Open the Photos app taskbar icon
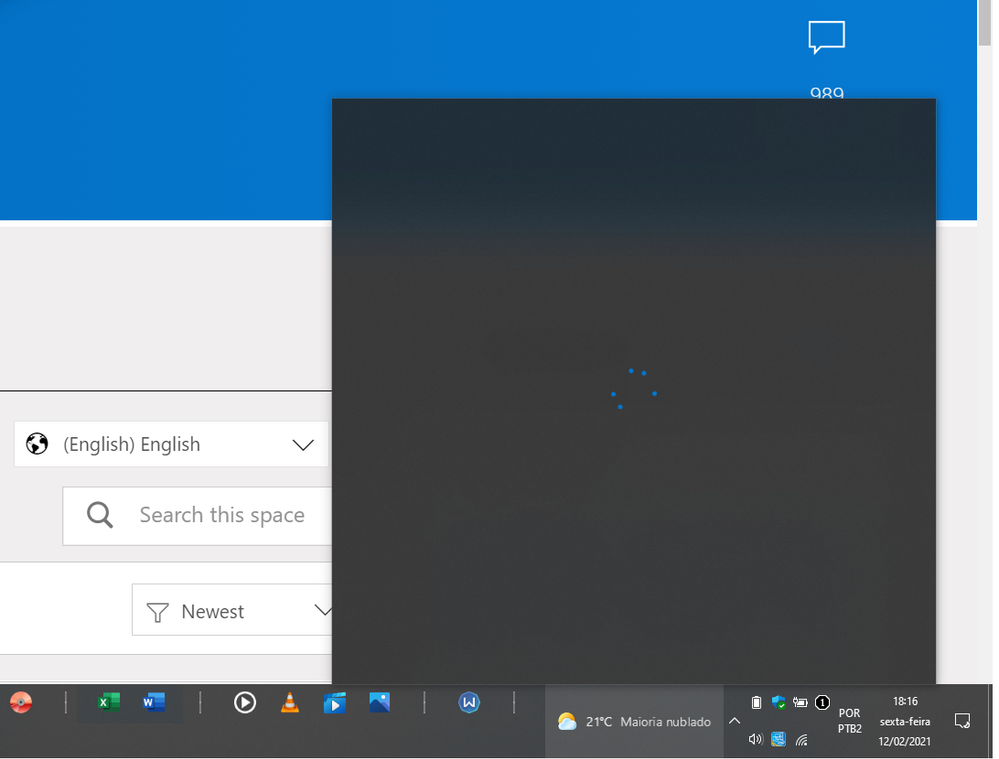The height and width of the screenshot is (759, 999). (x=379, y=702)
